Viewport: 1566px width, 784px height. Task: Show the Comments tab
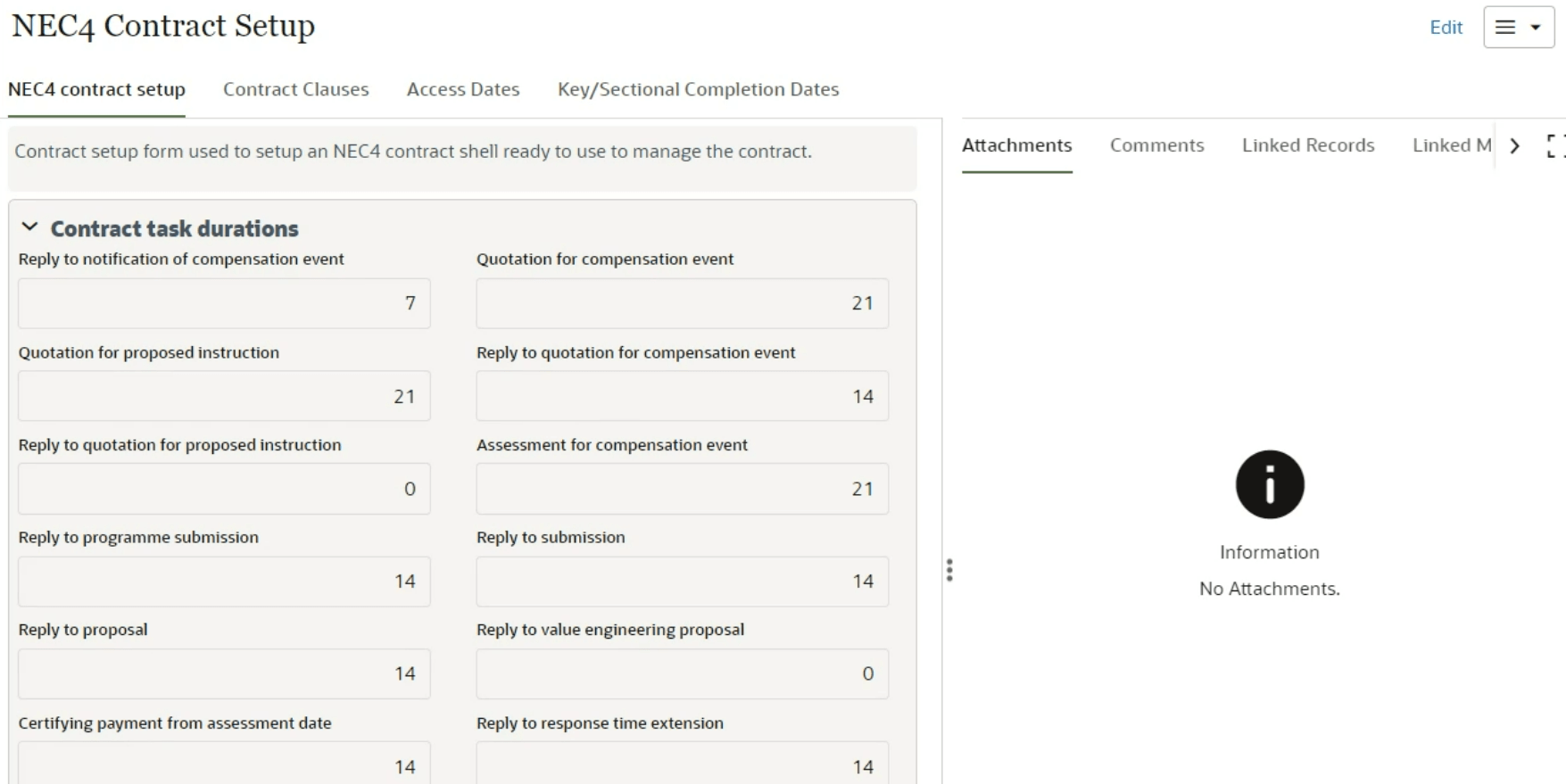click(1156, 145)
